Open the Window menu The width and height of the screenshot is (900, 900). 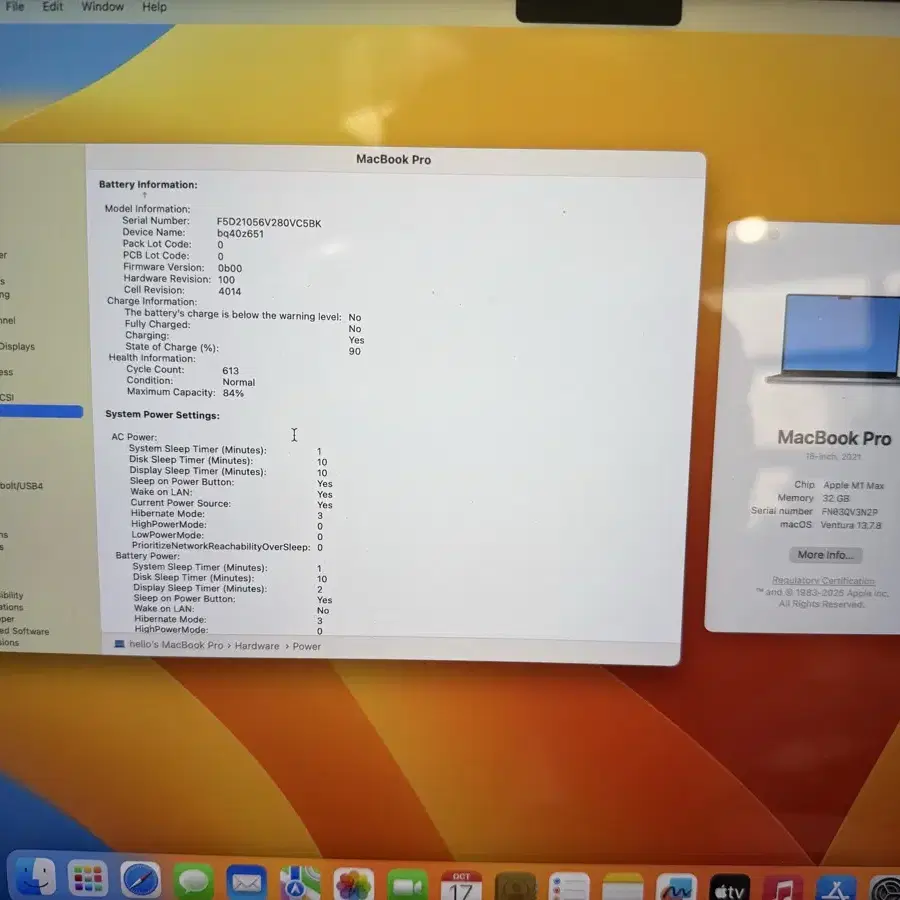tap(102, 7)
